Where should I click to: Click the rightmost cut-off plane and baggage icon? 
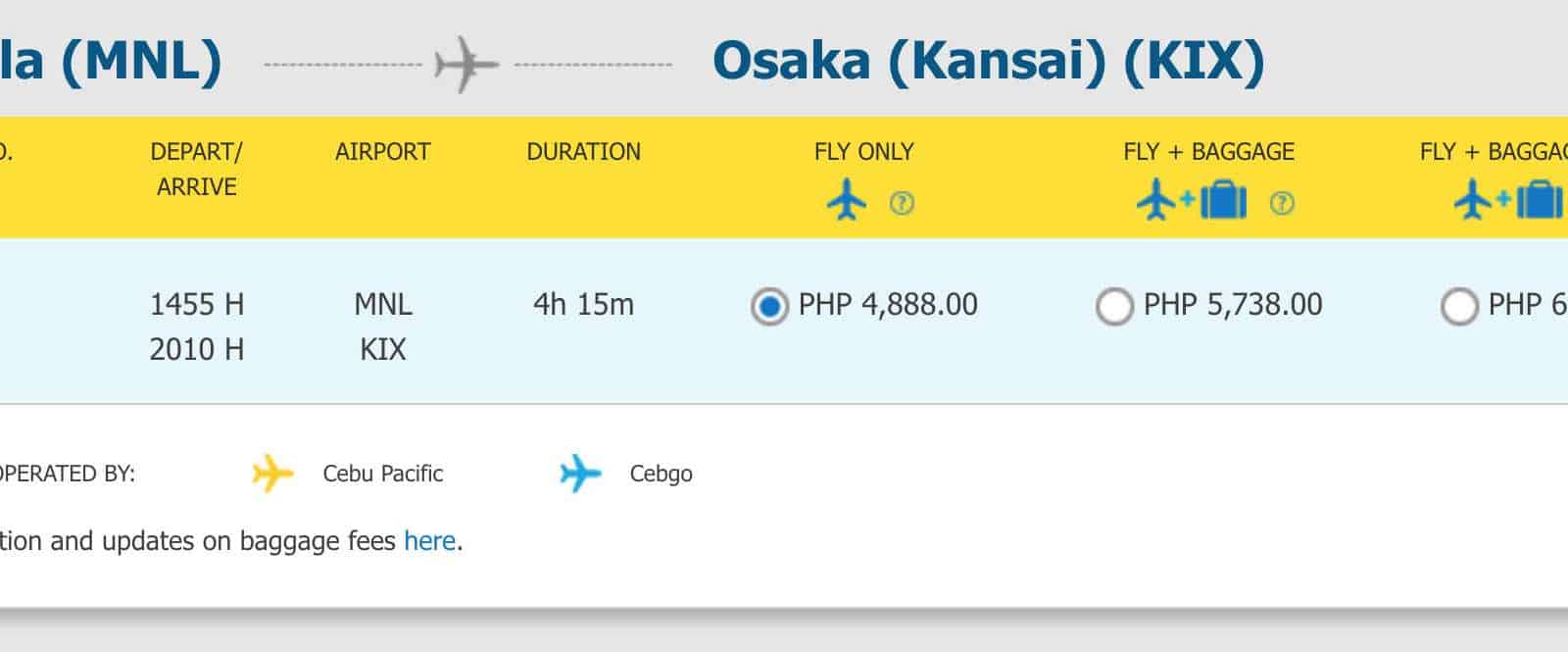(x=1509, y=201)
